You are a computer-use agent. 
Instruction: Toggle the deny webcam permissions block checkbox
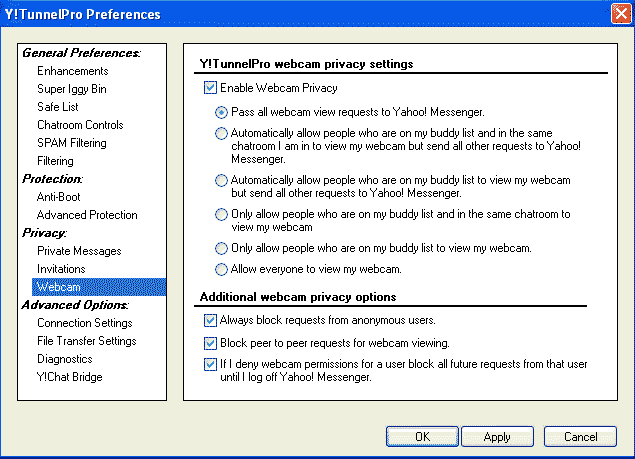(210, 364)
